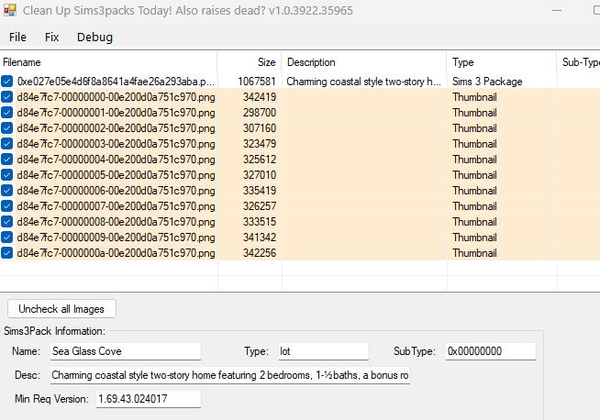
Task: Click the Desc text field
Action: [x=229, y=375]
